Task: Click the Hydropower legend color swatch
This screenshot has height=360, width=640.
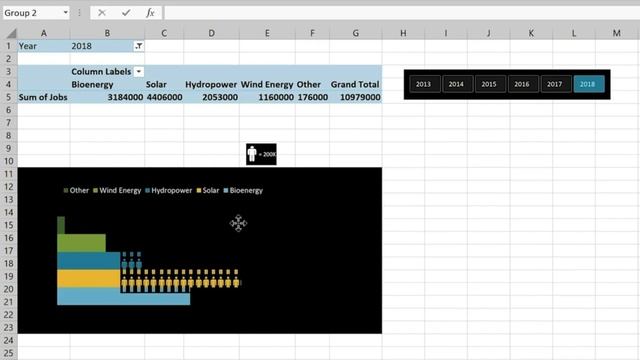Action: (148, 190)
